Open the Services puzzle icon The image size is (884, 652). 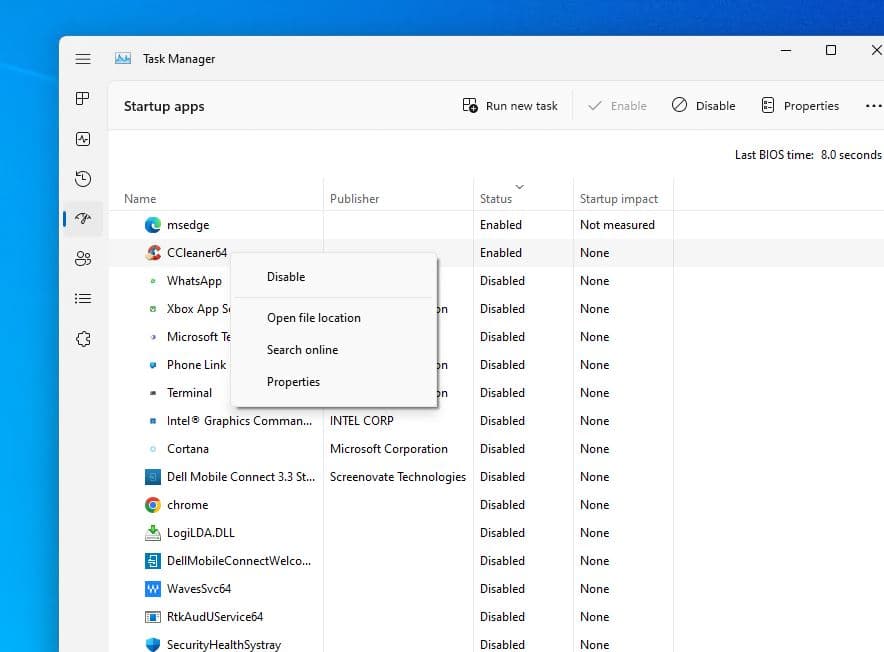(x=83, y=339)
